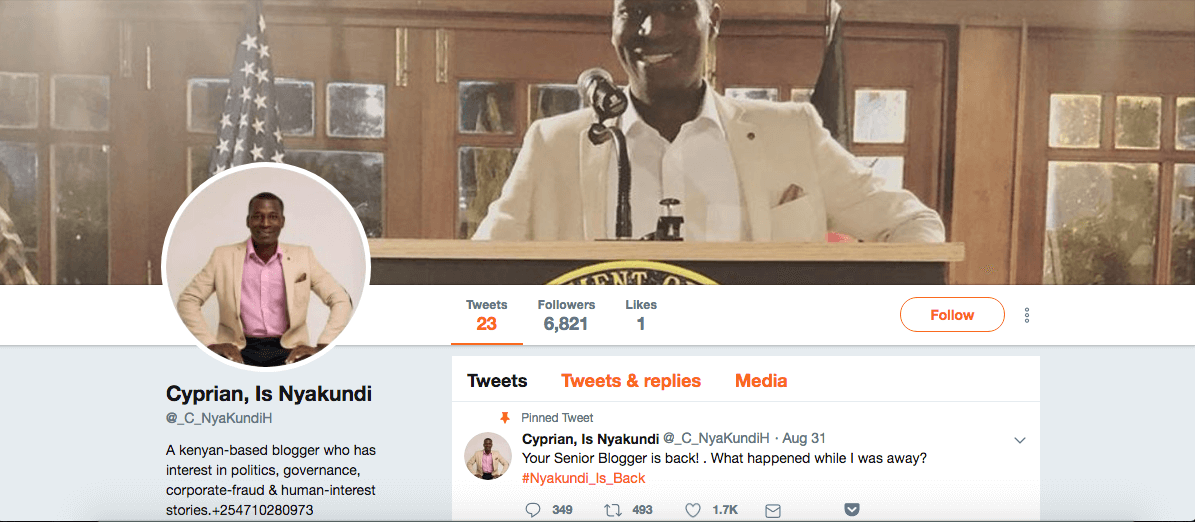
Task: Open the Media tab
Action: coord(761,380)
